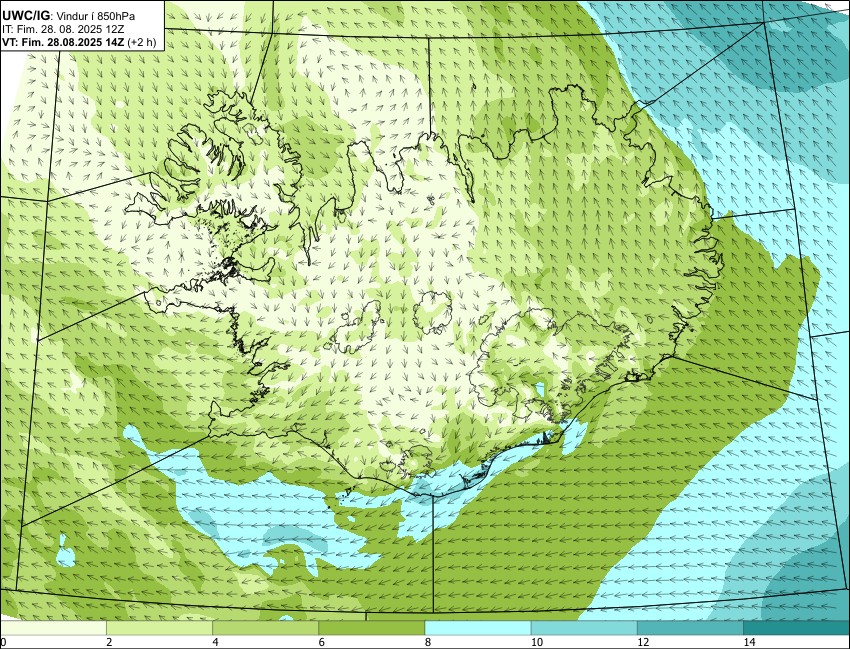This screenshot has width=850, height=649.
Task: Click the palest 0–2 legend swatch
Action: coord(53,628)
